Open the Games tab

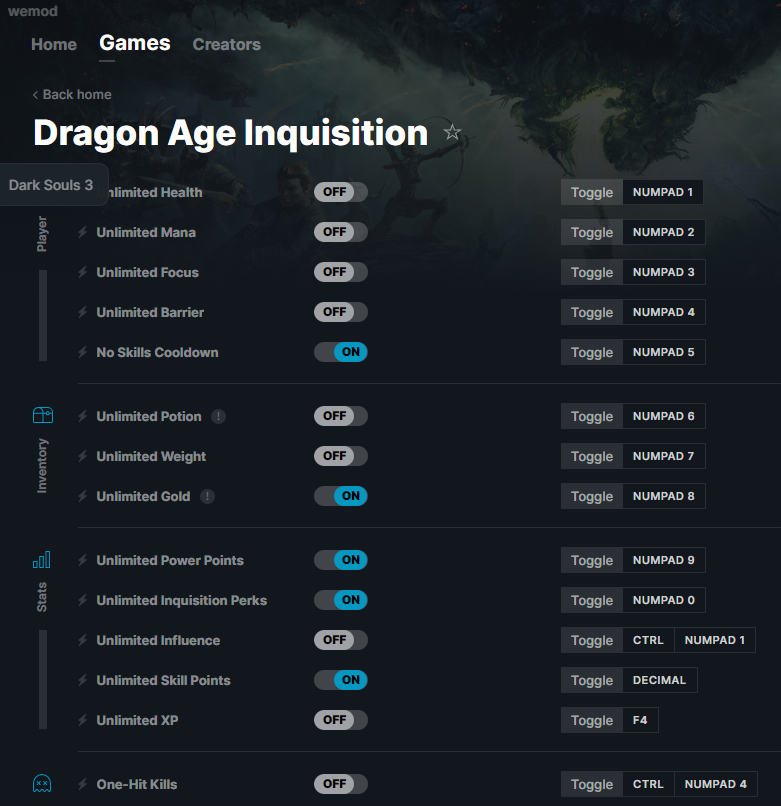click(x=135, y=43)
